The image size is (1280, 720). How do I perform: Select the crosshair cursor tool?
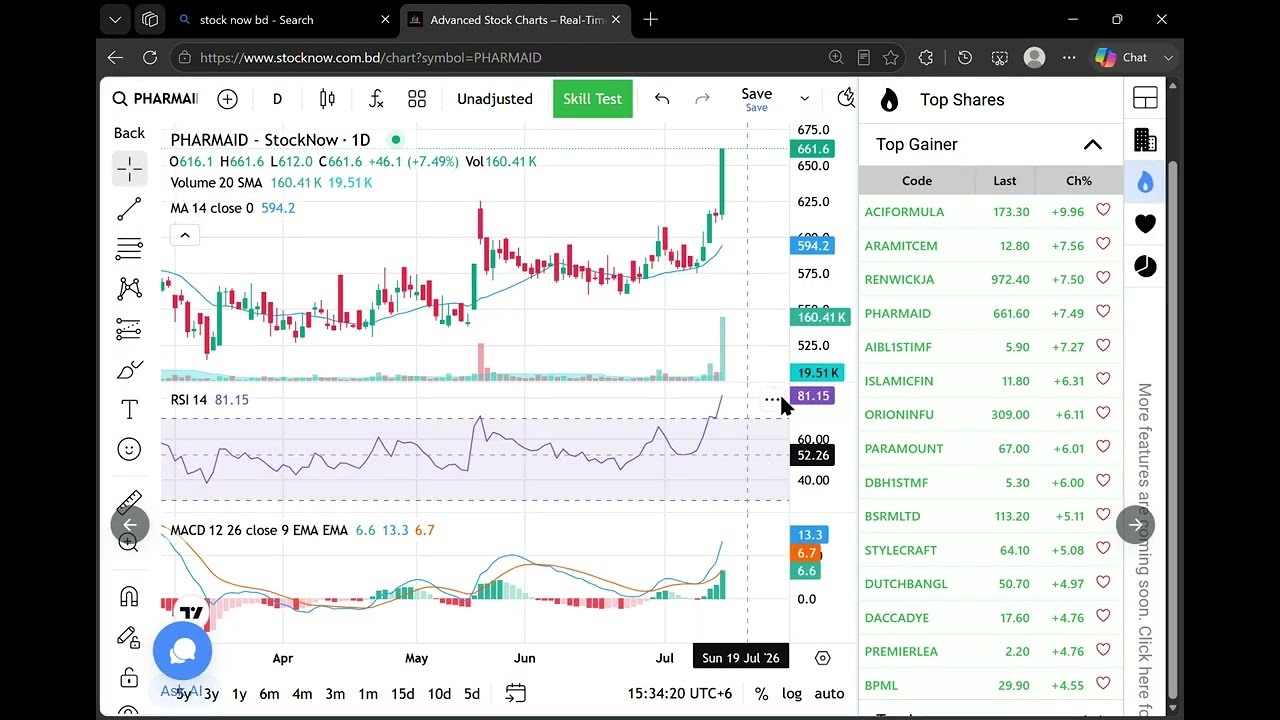pos(129,169)
